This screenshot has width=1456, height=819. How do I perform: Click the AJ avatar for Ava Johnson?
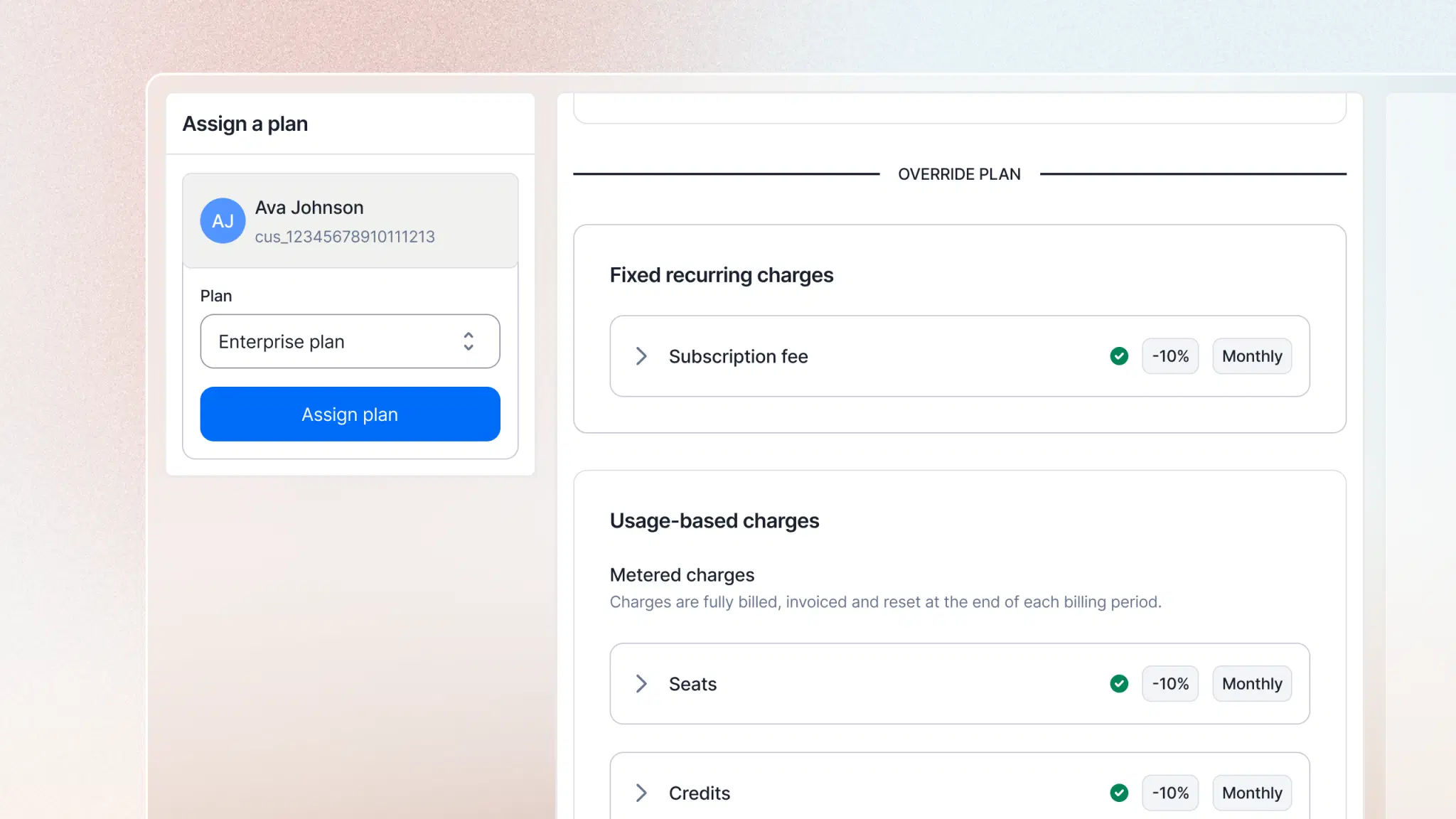(223, 221)
